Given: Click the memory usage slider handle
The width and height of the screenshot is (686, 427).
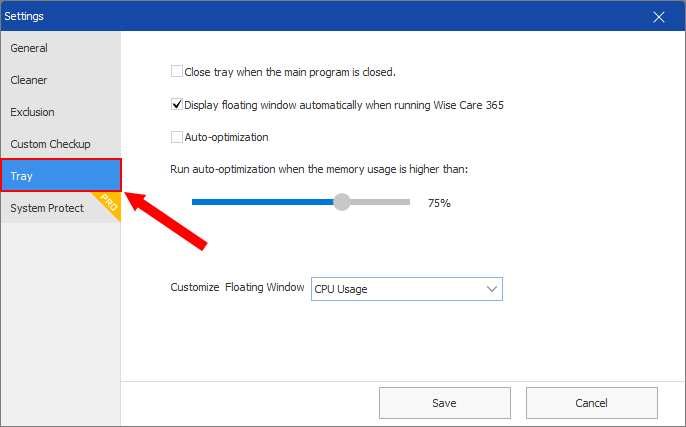Looking at the screenshot, I should (342, 202).
